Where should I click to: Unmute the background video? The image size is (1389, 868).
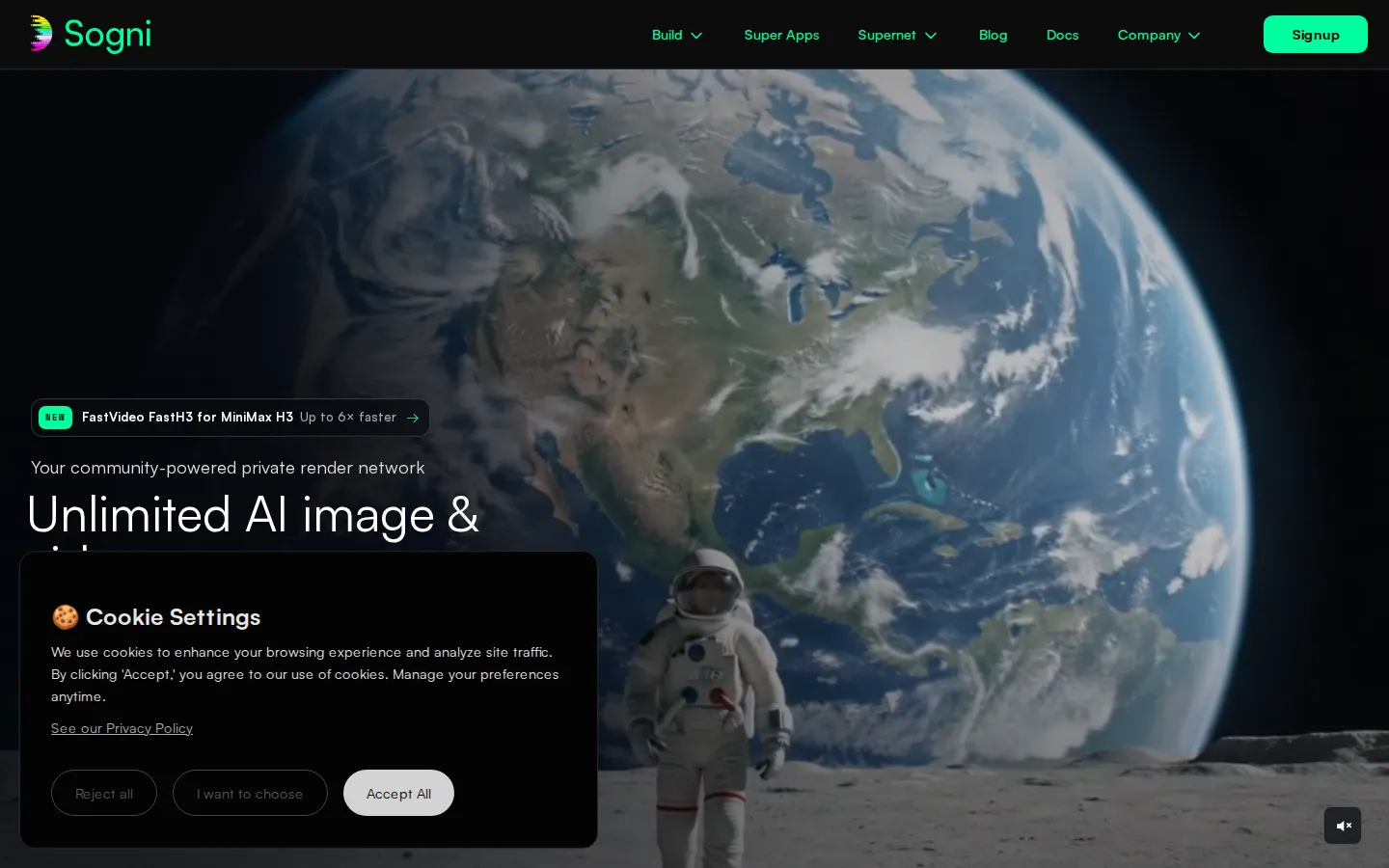1343,826
